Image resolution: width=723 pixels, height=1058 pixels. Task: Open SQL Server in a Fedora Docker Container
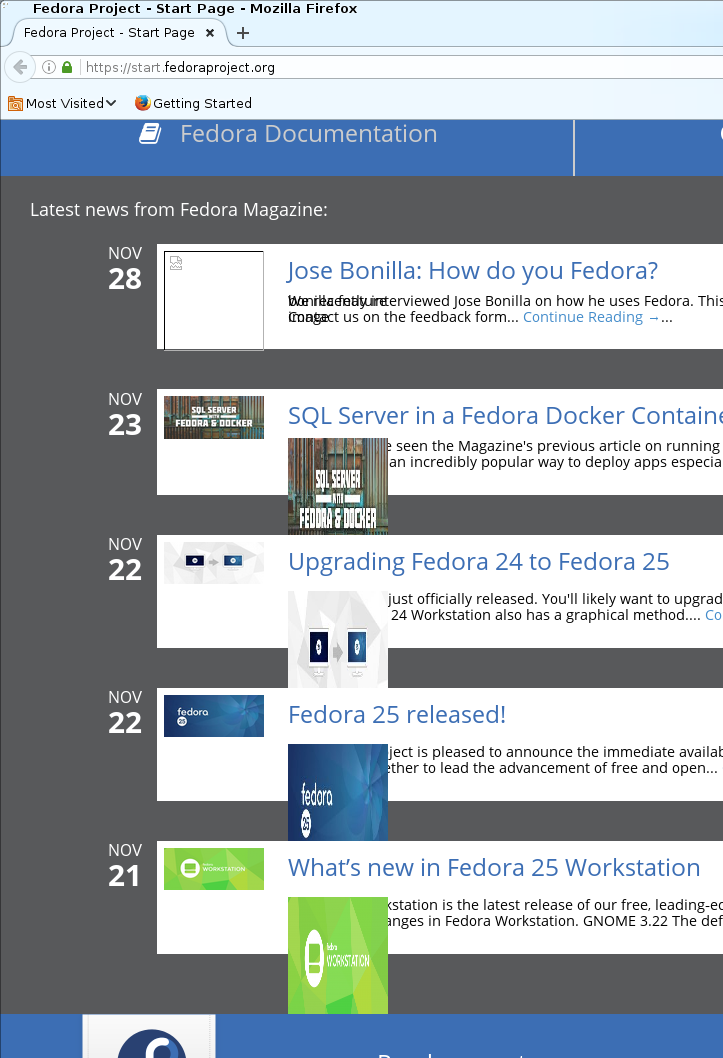pos(505,416)
